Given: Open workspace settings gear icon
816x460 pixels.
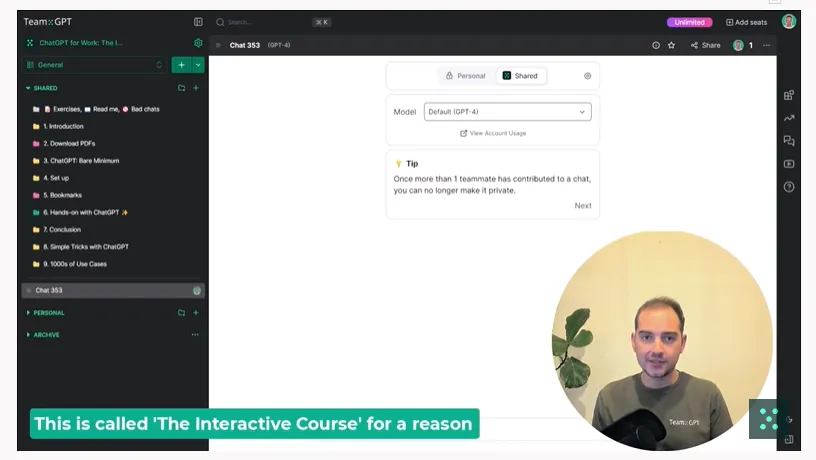Looking at the screenshot, I should click(x=198, y=43).
